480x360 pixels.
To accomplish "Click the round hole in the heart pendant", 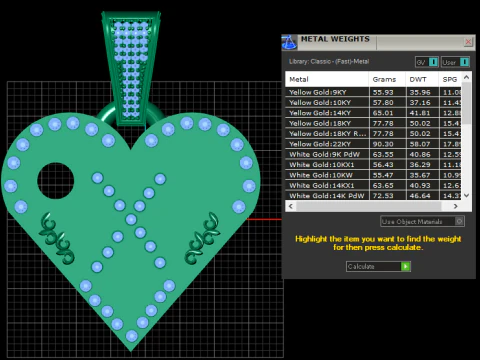I will (55, 181).
